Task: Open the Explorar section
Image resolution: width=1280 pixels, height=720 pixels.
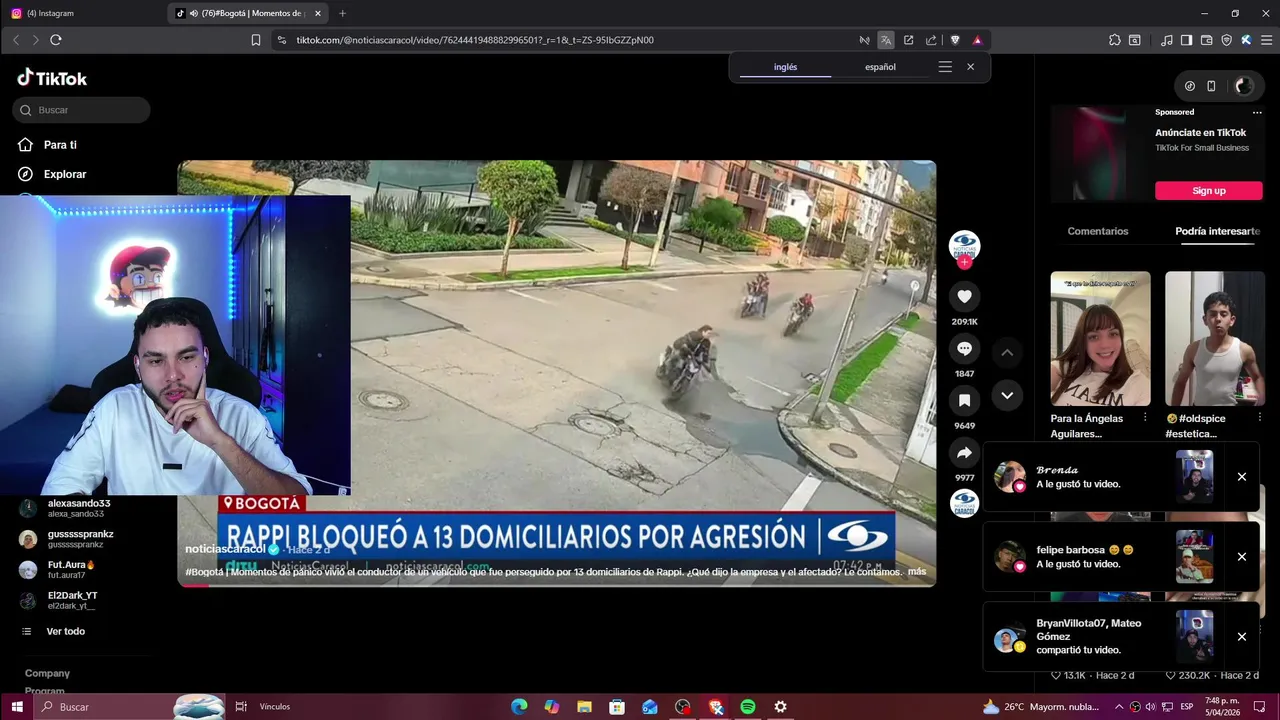Action: click(52, 174)
